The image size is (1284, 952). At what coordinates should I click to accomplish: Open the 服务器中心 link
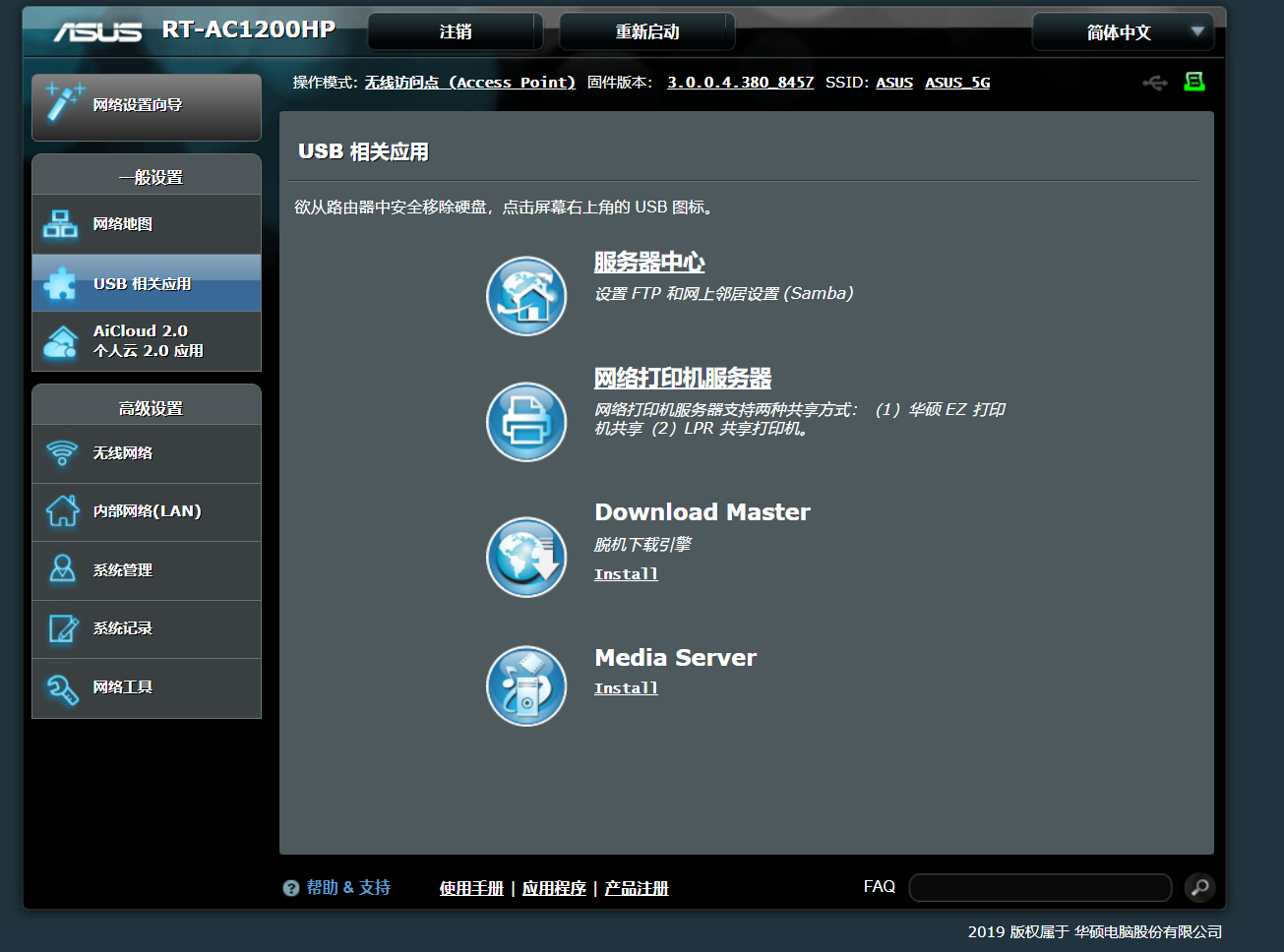point(649,263)
